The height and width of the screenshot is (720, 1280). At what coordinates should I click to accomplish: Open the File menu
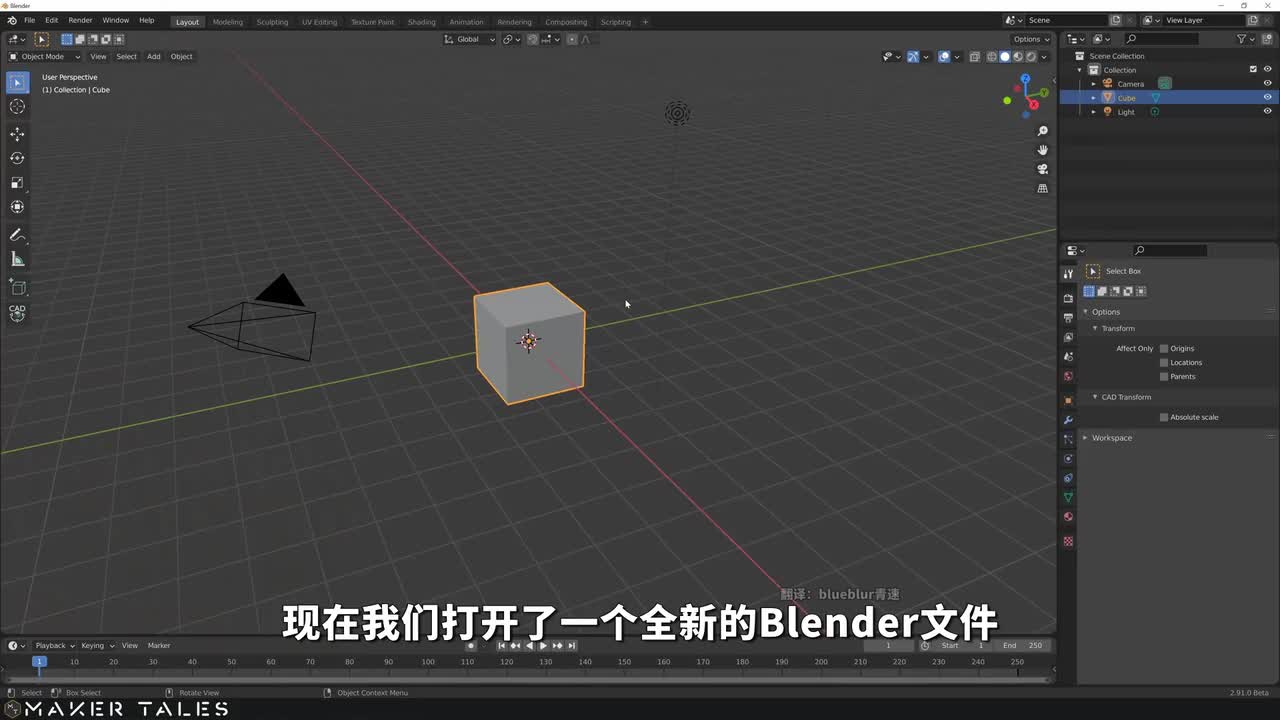(x=29, y=20)
